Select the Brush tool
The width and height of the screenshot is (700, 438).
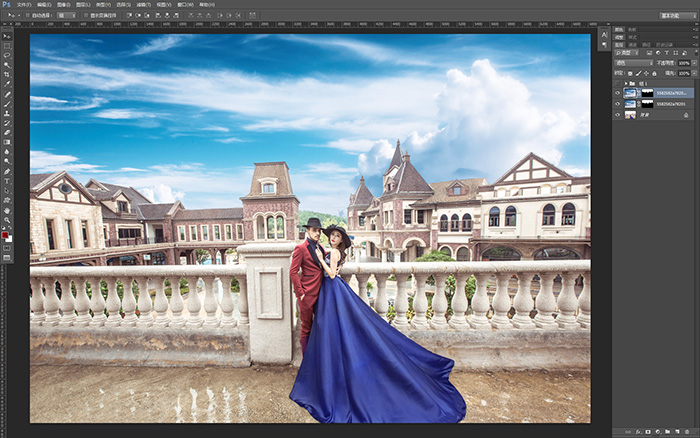7,104
